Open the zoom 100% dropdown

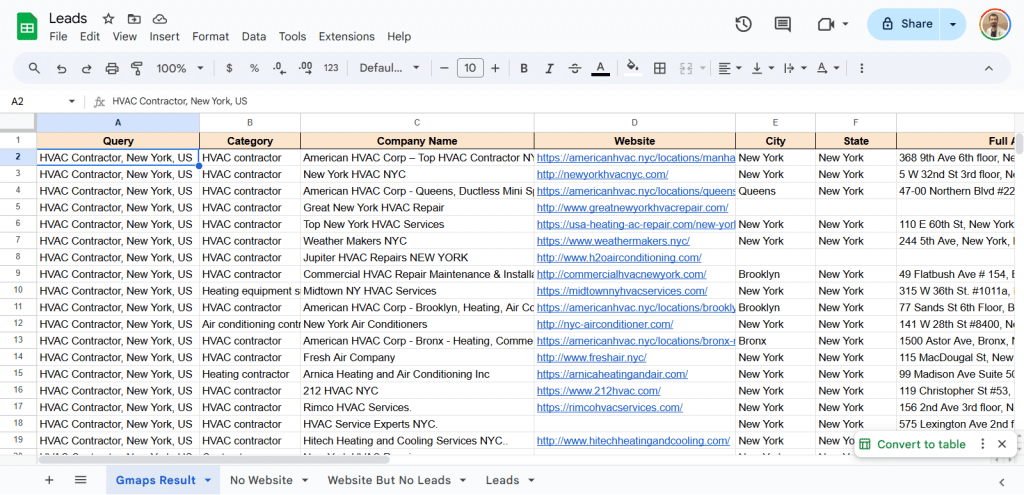point(180,68)
